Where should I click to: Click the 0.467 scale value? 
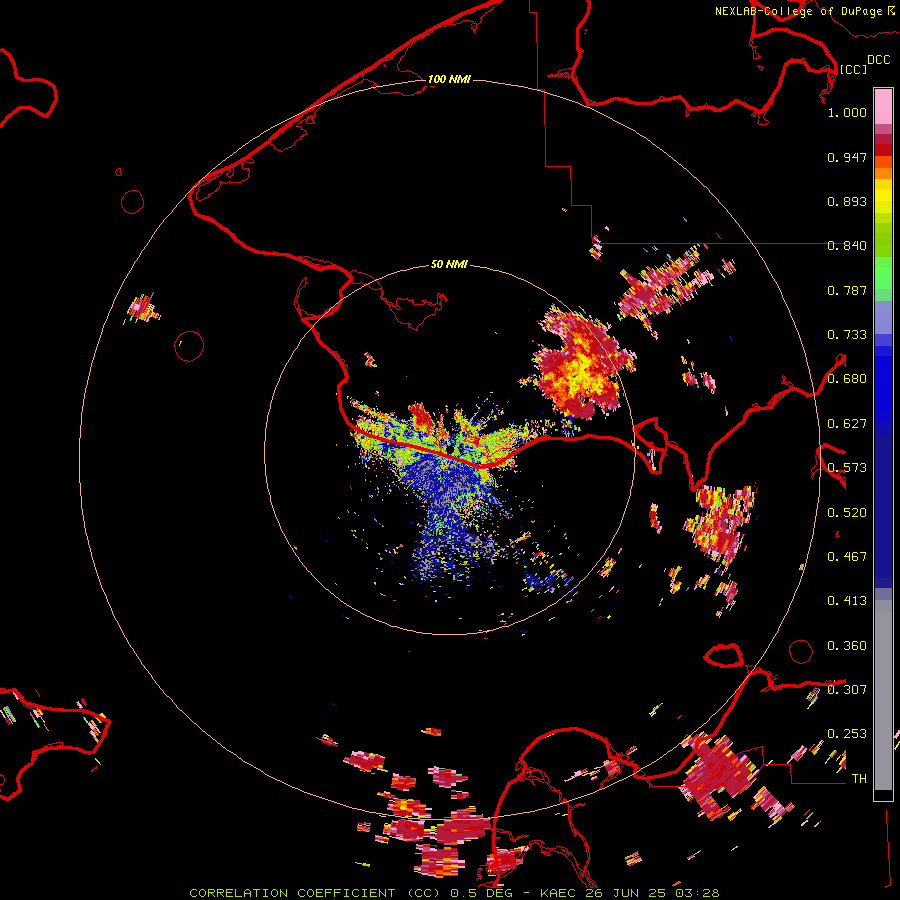tap(847, 557)
